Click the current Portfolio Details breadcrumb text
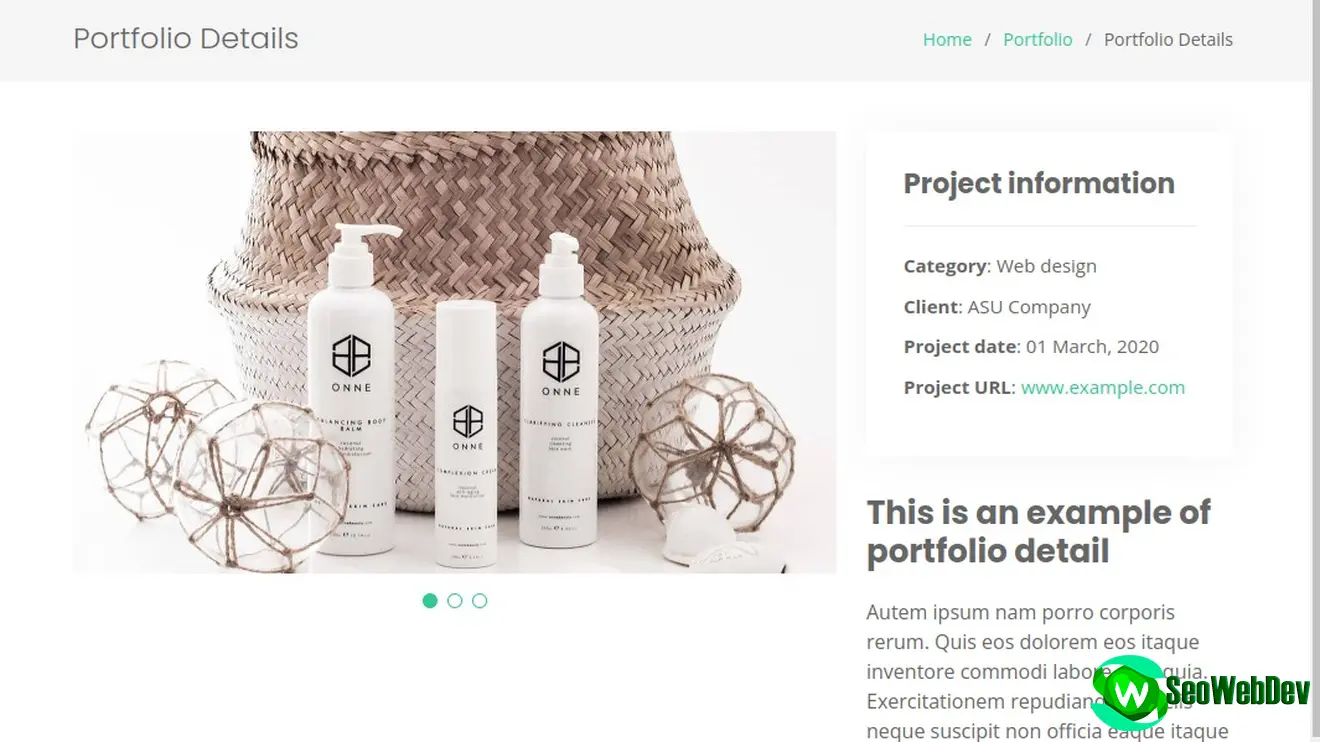 pos(1168,40)
